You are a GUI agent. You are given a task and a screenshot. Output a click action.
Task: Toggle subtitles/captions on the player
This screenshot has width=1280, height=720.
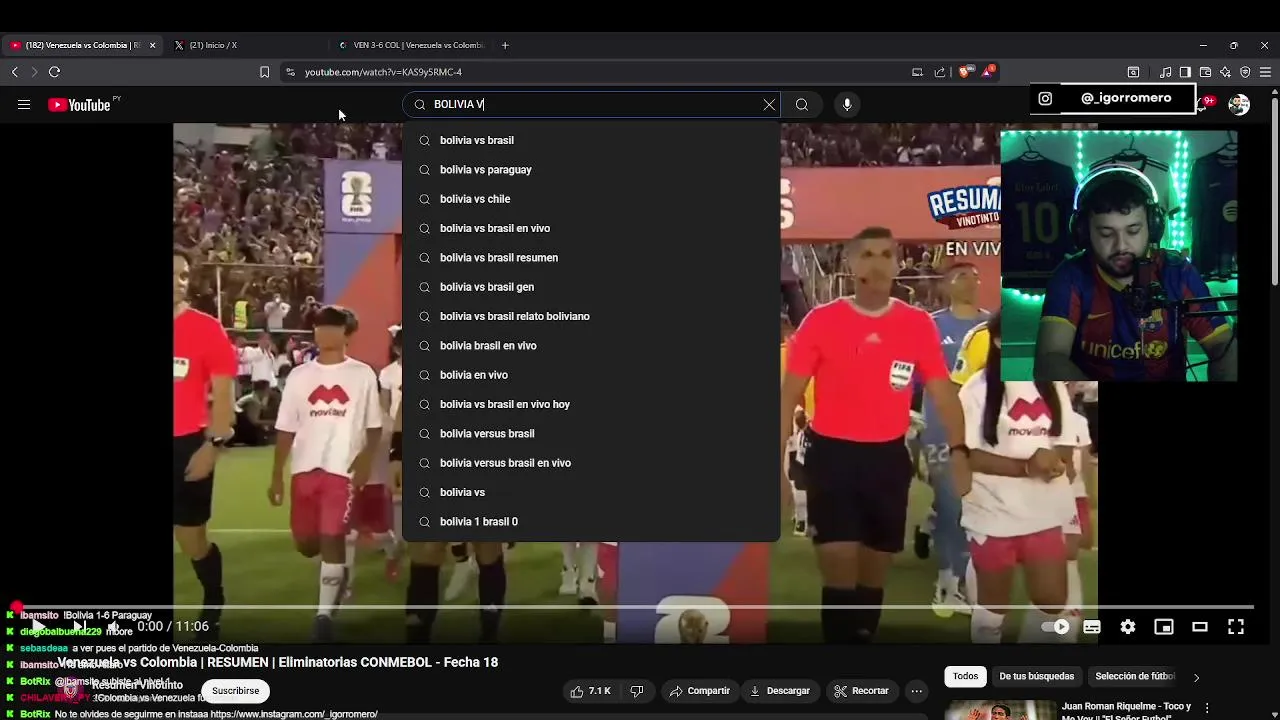tap(1092, 627)
